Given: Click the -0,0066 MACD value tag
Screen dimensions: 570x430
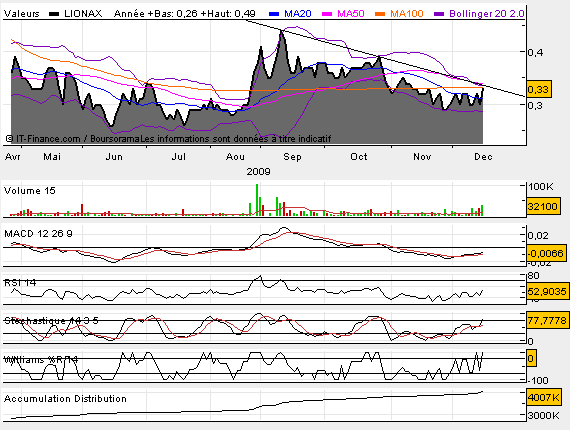Looking at the screenshot, I should pyautogui.click(x=546, y=253).
